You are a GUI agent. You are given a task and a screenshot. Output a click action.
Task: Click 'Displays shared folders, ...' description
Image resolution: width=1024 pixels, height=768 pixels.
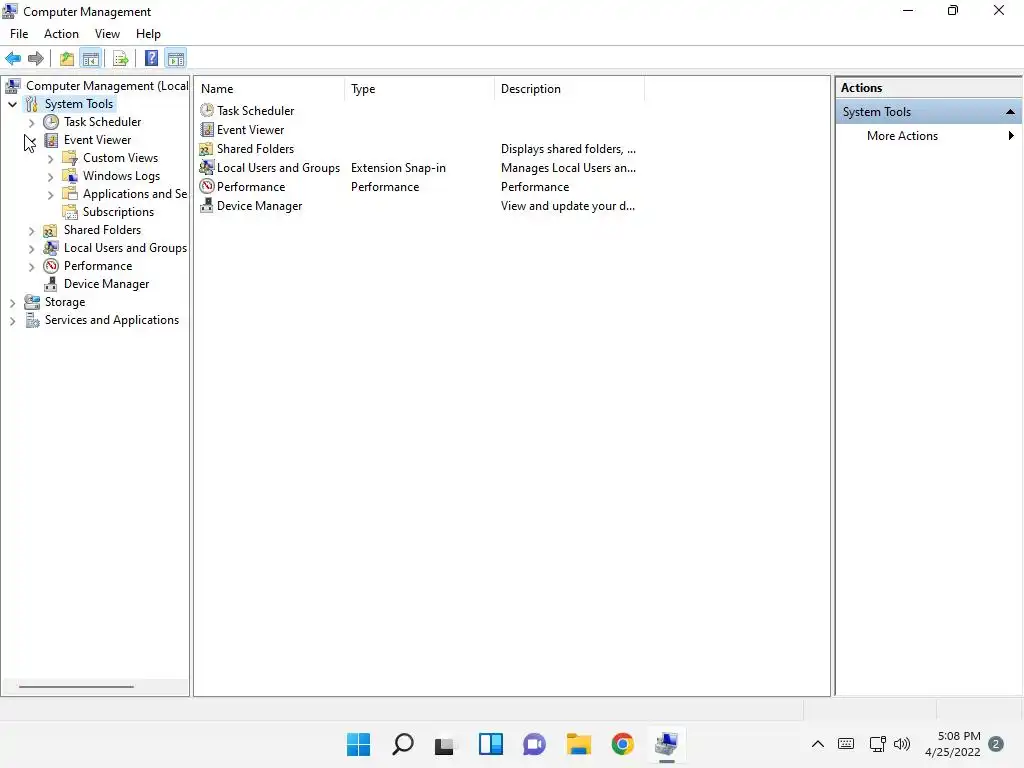point(568,149)
